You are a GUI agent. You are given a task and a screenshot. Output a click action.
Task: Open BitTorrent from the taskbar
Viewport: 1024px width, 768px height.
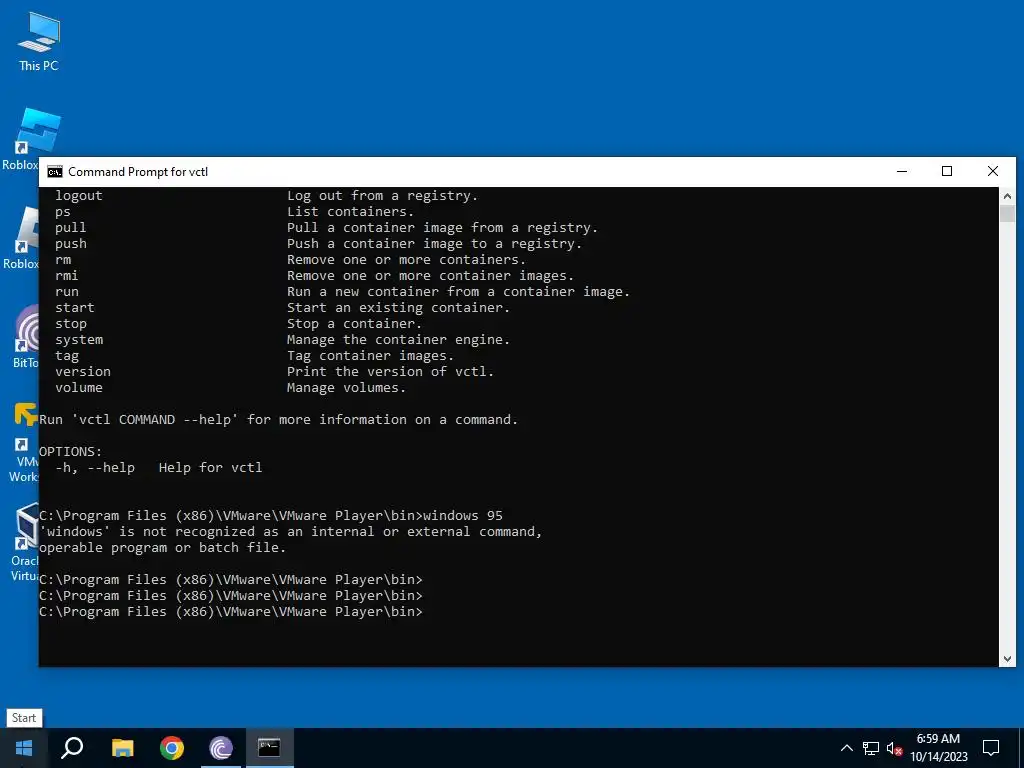pos(221,748)
